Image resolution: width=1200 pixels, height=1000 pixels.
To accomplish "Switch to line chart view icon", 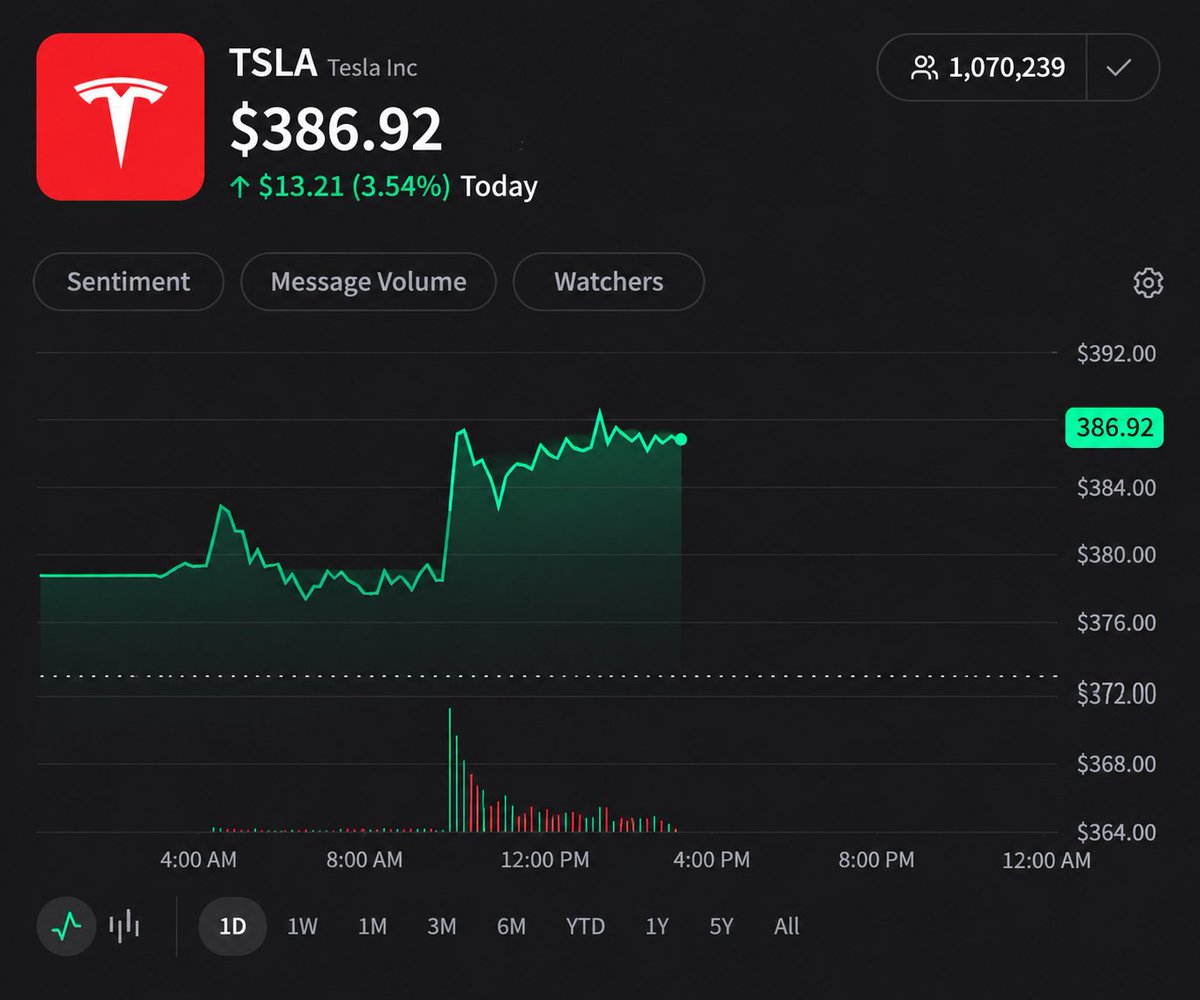I will pos(67,927).
